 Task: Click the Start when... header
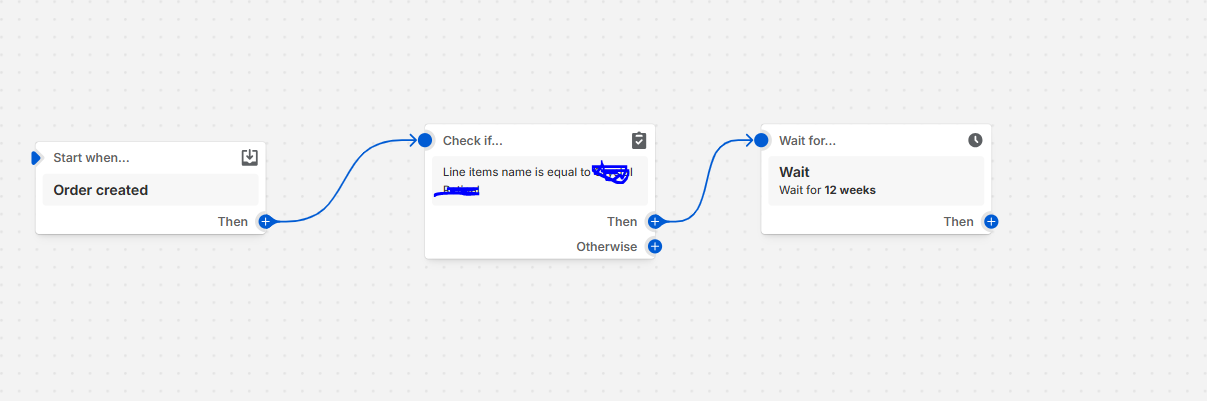(x=91, y=158)
